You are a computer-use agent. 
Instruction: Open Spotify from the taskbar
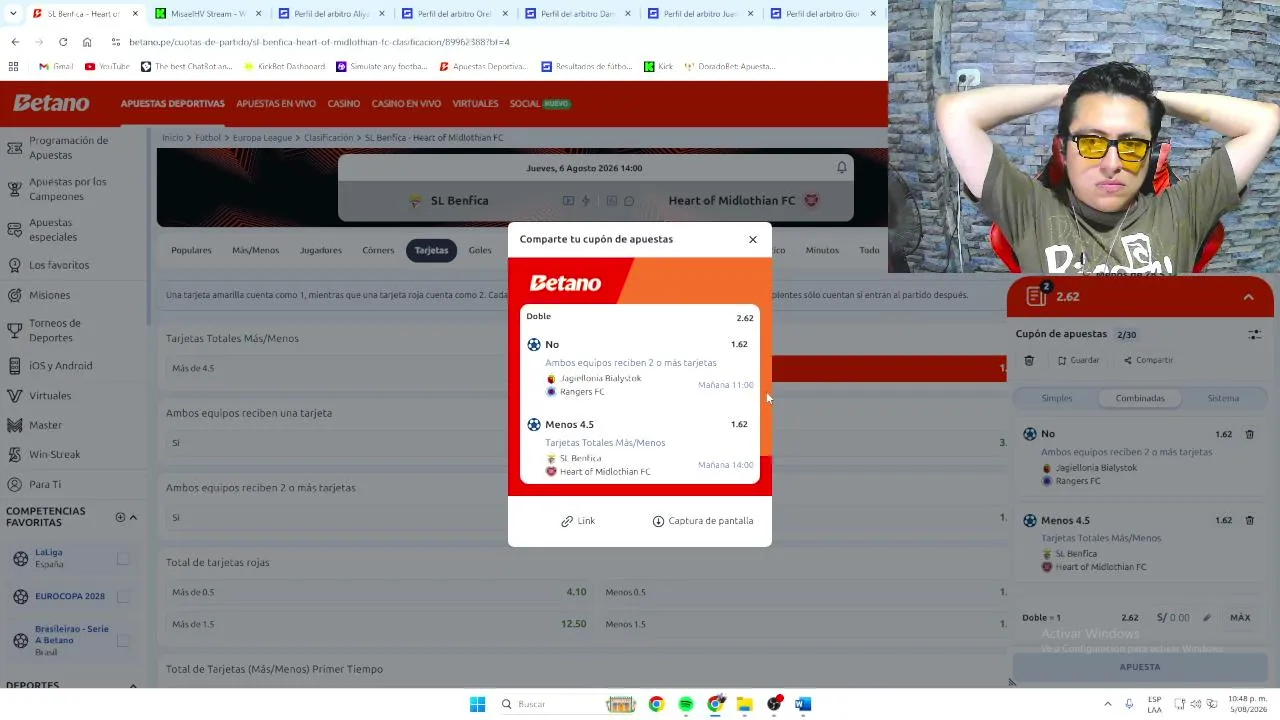tap(686, 704)
